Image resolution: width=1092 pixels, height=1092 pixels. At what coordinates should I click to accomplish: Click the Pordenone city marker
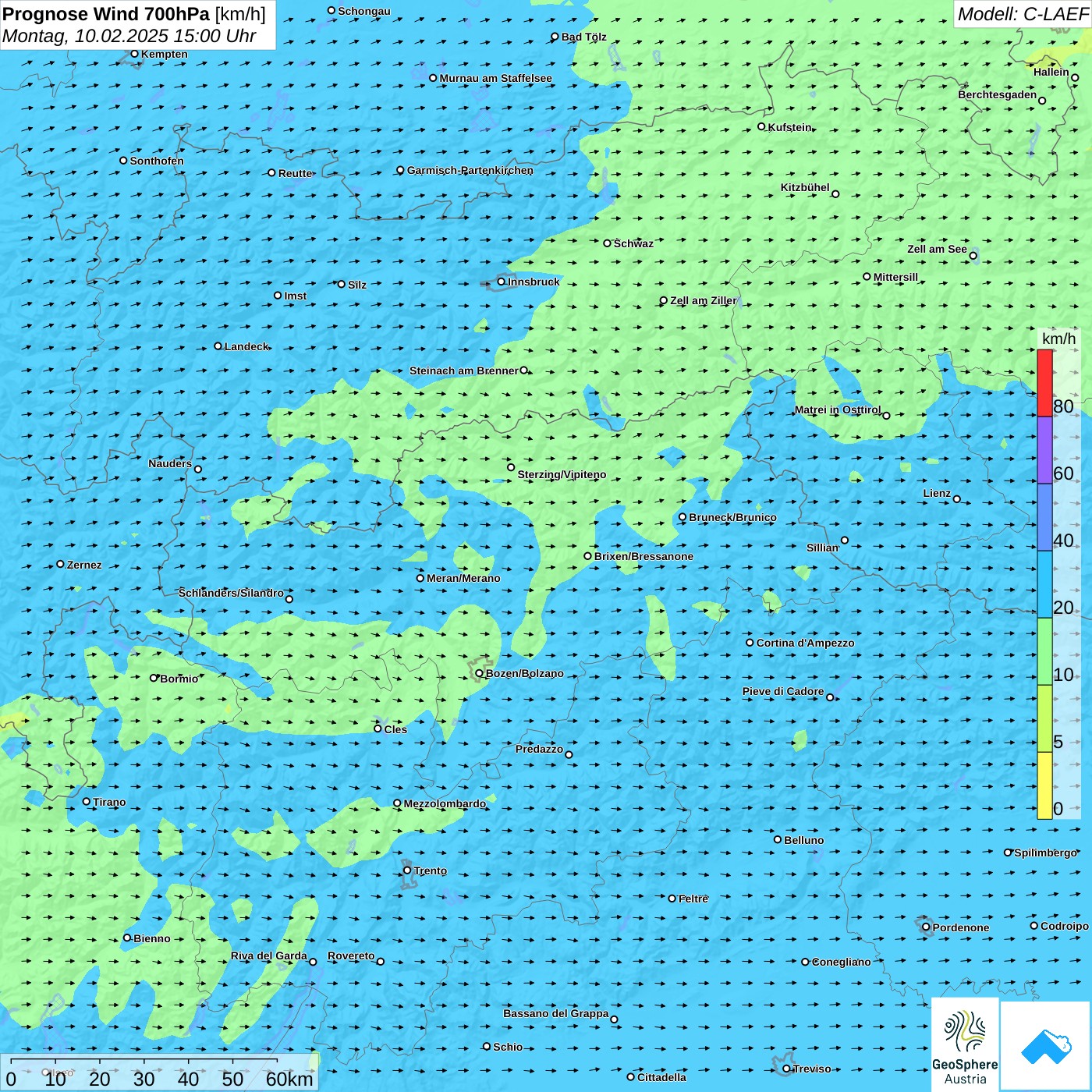(926, 927)
